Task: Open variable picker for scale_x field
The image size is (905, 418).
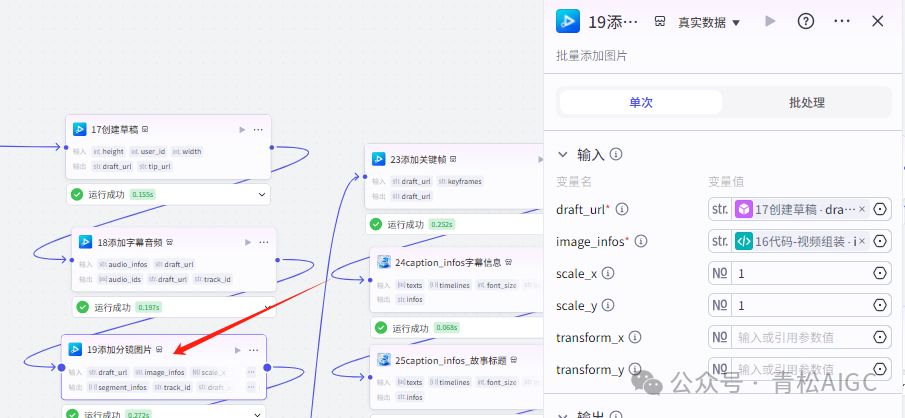Action: point(880,273)
